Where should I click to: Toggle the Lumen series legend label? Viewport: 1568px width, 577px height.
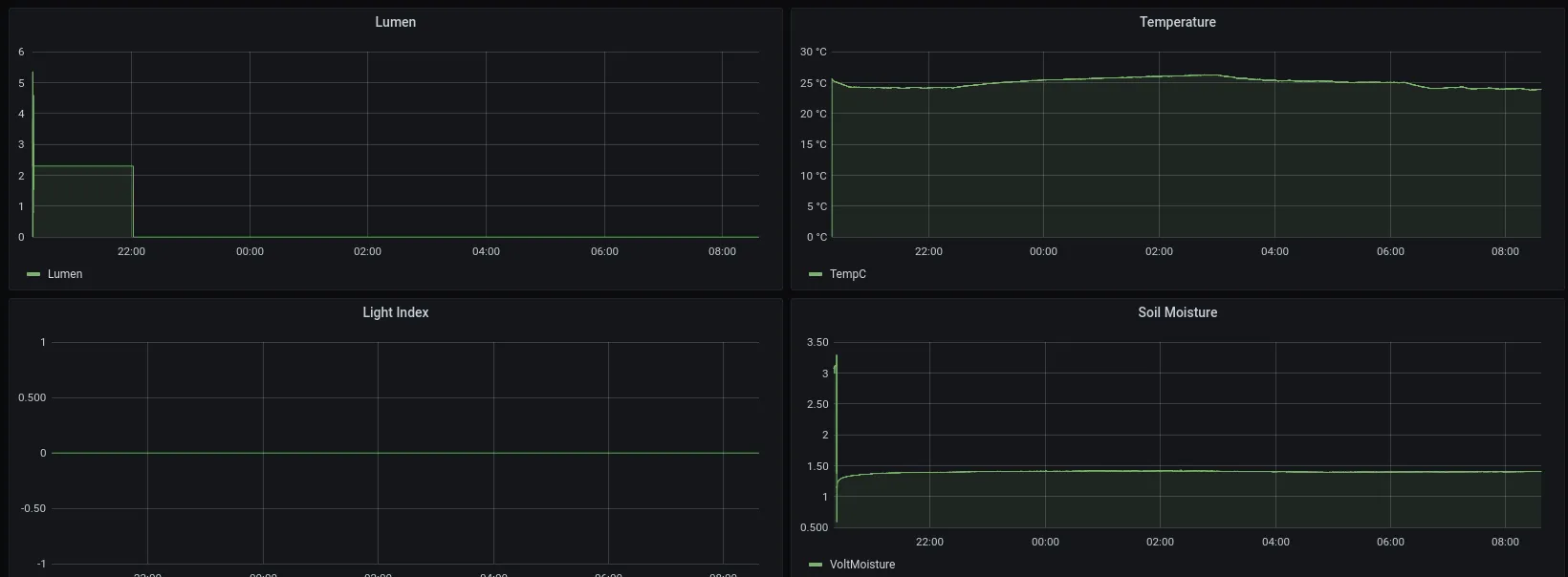point(65,274)
